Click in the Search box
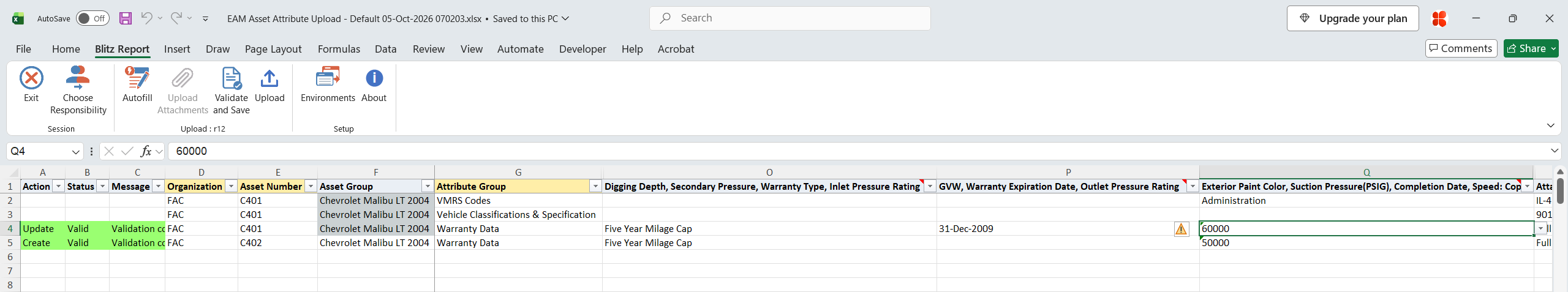 (790, 18)
